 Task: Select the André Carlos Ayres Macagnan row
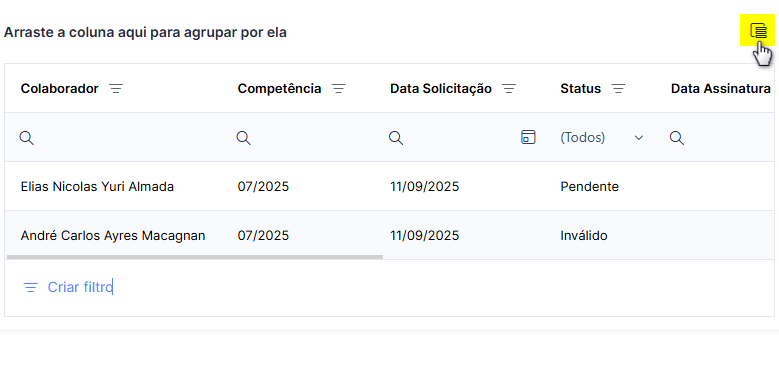[x=390, y=234]
